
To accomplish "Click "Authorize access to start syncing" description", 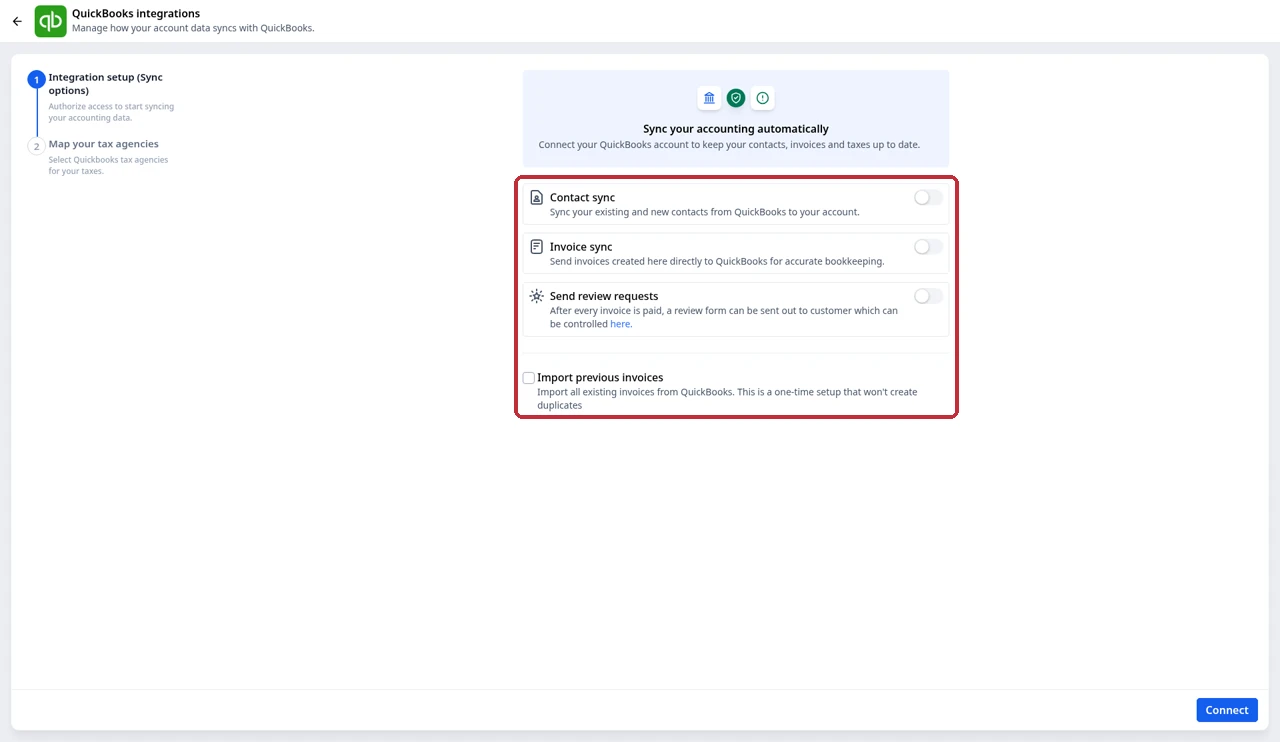I will coord(111,112).
